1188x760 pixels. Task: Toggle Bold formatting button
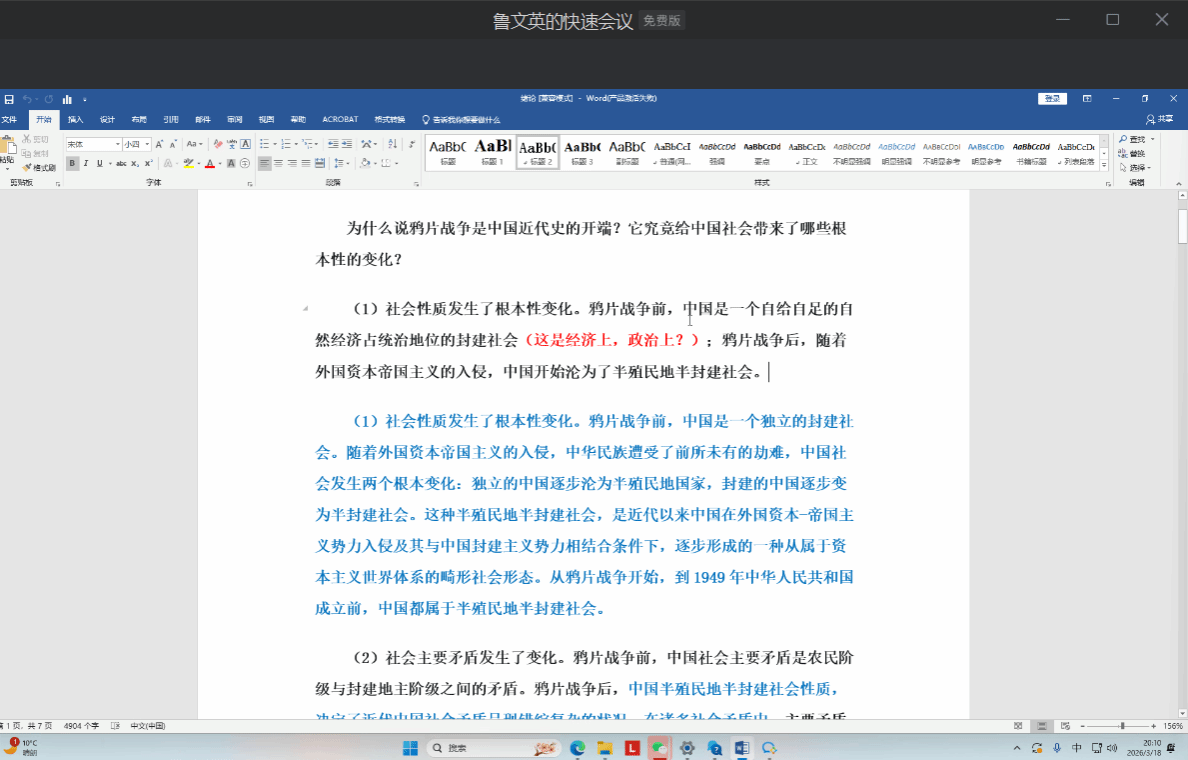(73, 163)
